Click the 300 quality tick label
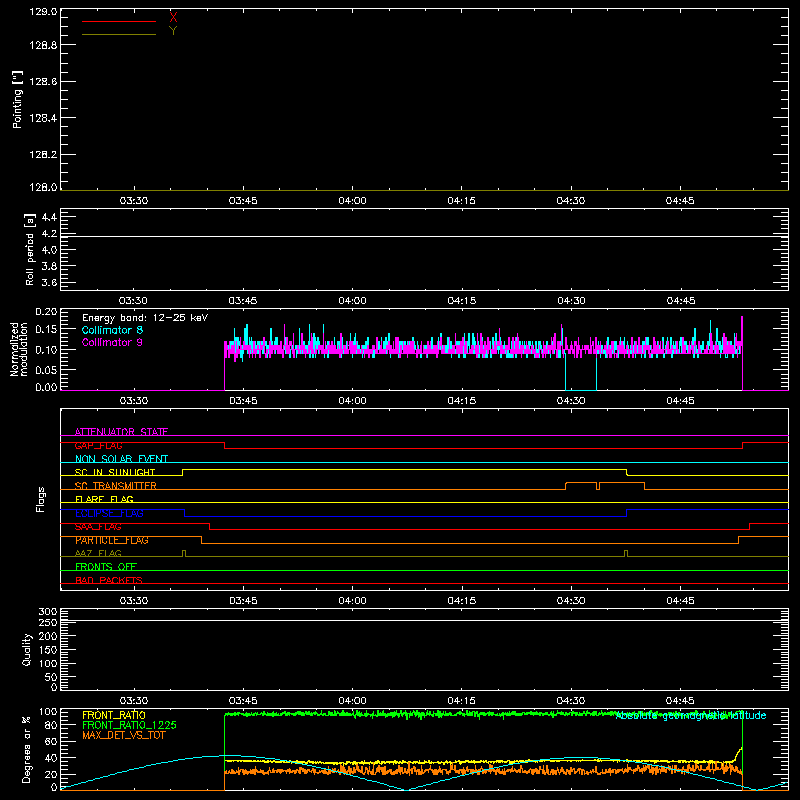The image size is (800, 800). [x=48, y=612]
